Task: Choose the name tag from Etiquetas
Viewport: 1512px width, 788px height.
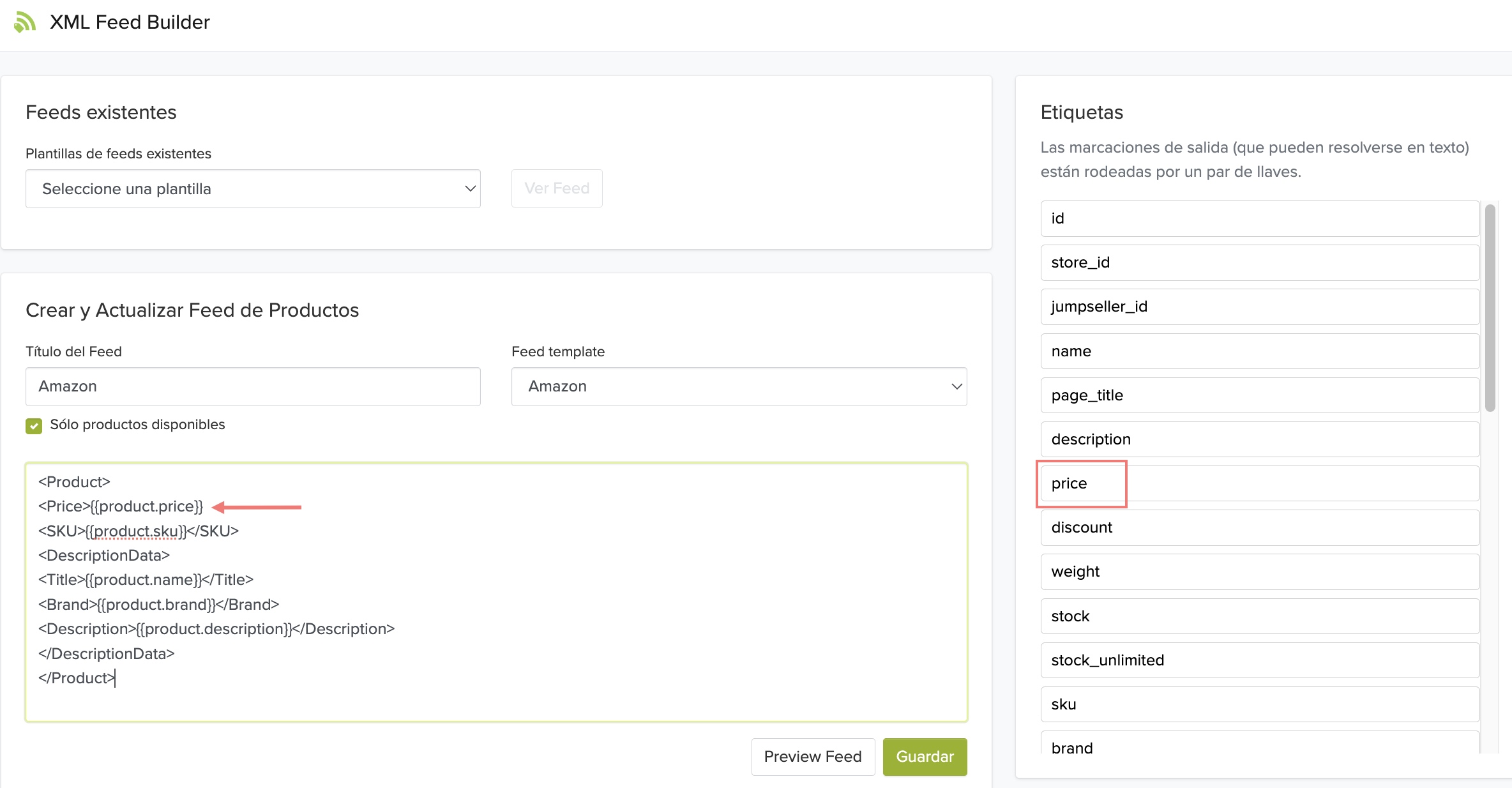Action: pos(1259,351)
